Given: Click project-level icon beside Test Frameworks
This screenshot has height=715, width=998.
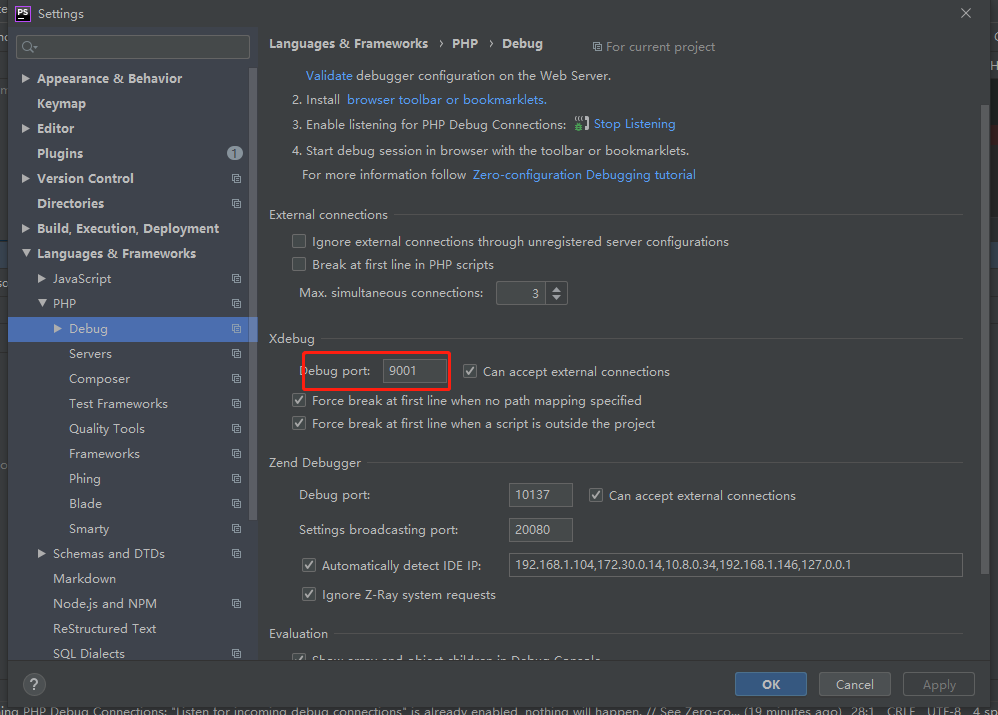Looking at the screenshot, I should (x=236, y=404).
